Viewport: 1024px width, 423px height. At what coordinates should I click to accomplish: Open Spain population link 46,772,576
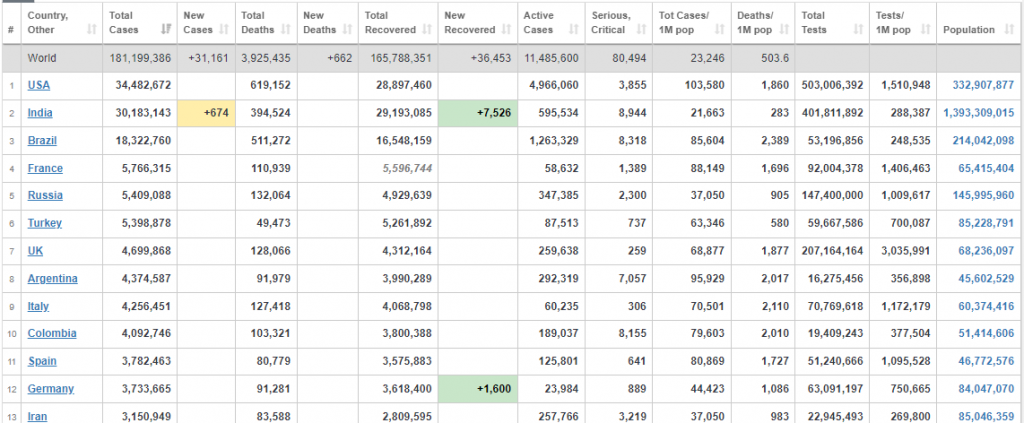tap(987, 361)
